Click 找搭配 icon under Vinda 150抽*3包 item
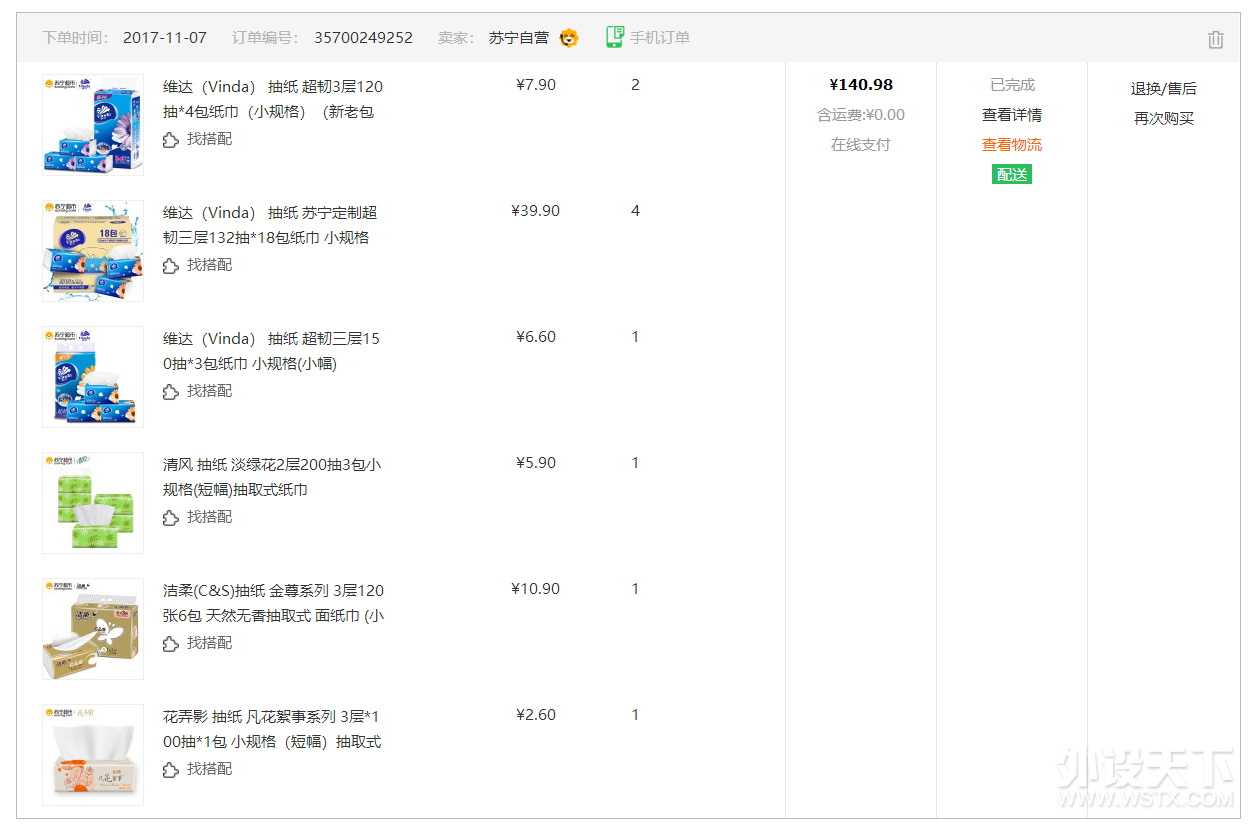The height and width of the screenshot is (826, 1252). 171,392
